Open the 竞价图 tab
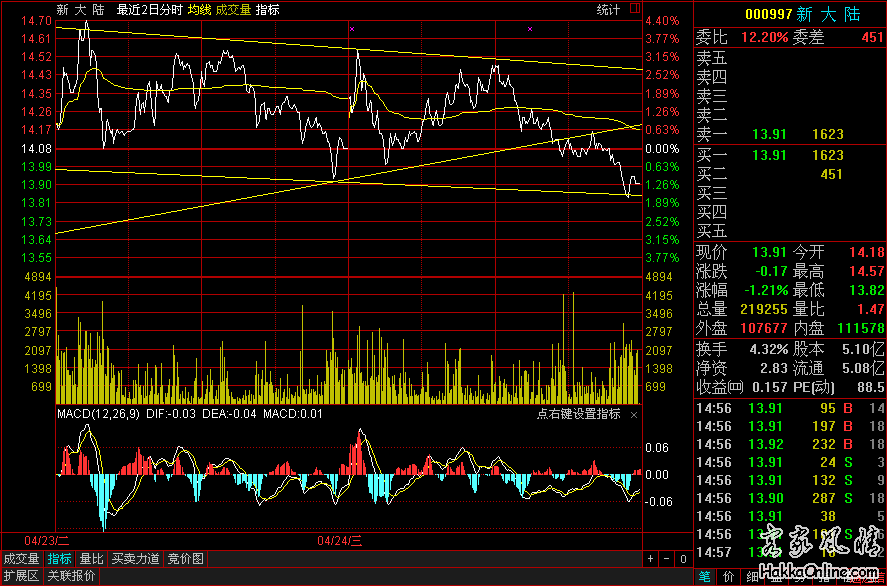Screen dimensions: 887x586 coord(185,559)
